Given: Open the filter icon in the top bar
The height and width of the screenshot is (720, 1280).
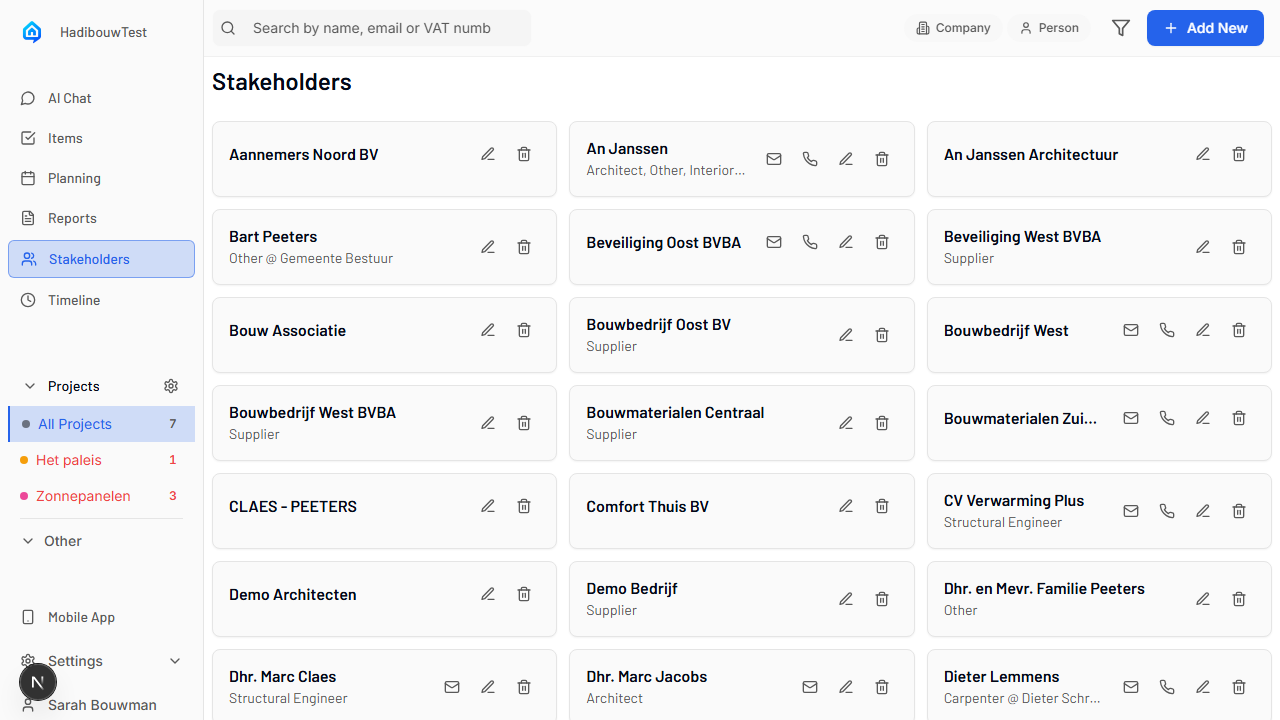Looking at the screenshot, I should pos(1120,28).
